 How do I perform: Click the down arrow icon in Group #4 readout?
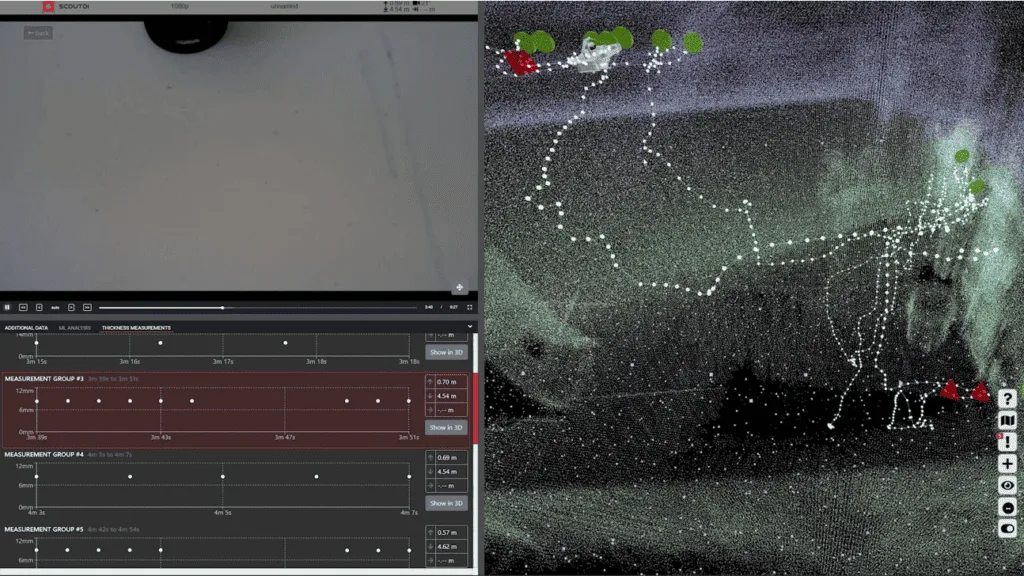click(x=430, y=472)
